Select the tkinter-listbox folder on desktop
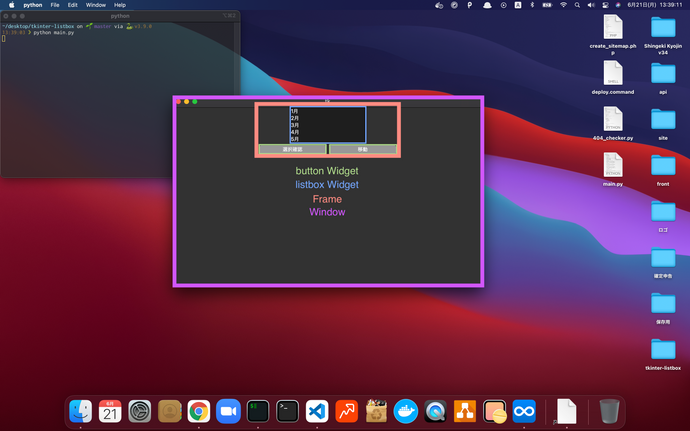The width and height of the screenshot is (690, 431). (x=663, y=352)
